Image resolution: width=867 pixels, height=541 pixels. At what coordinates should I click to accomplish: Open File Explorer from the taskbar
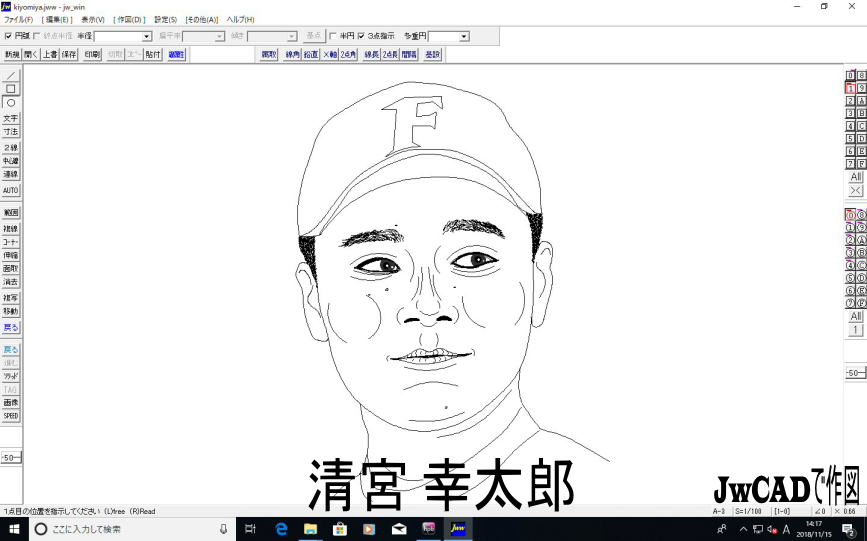tap(311, 529)
